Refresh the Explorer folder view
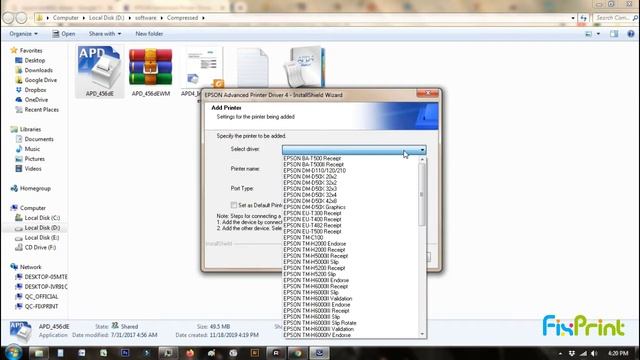640x360 pixels. 584,18
